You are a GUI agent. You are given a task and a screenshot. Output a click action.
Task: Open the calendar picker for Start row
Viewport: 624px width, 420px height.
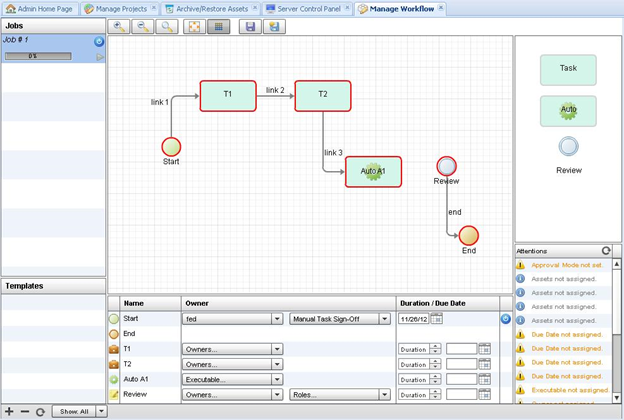436,318
